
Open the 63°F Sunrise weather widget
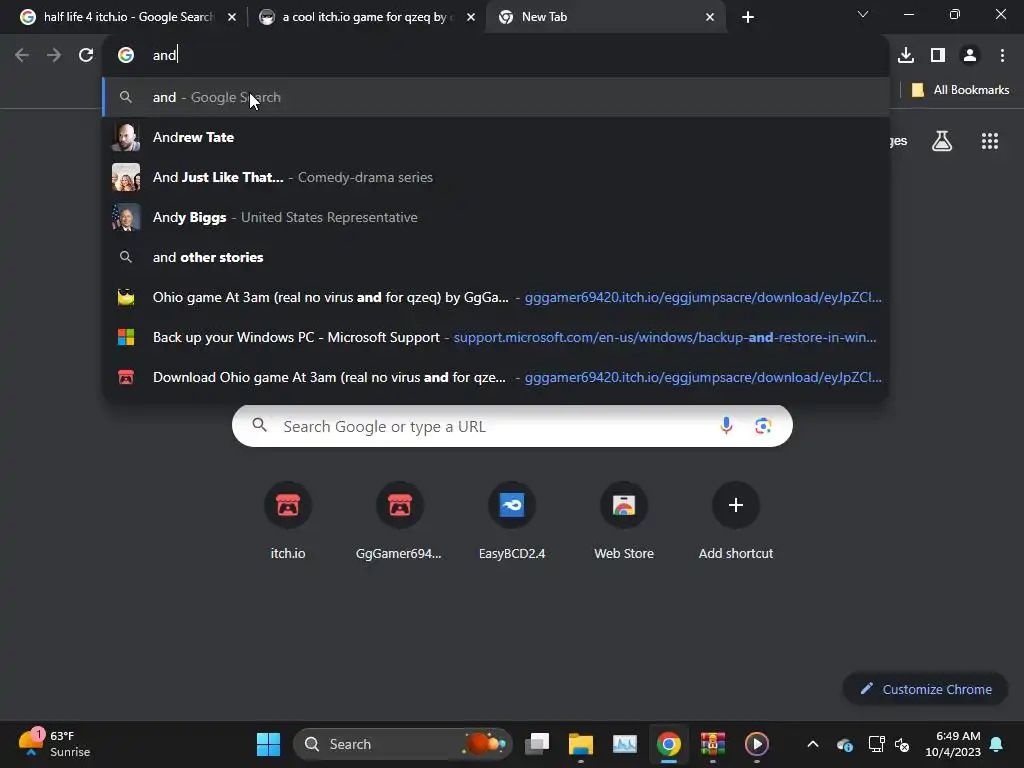point(54,744)
